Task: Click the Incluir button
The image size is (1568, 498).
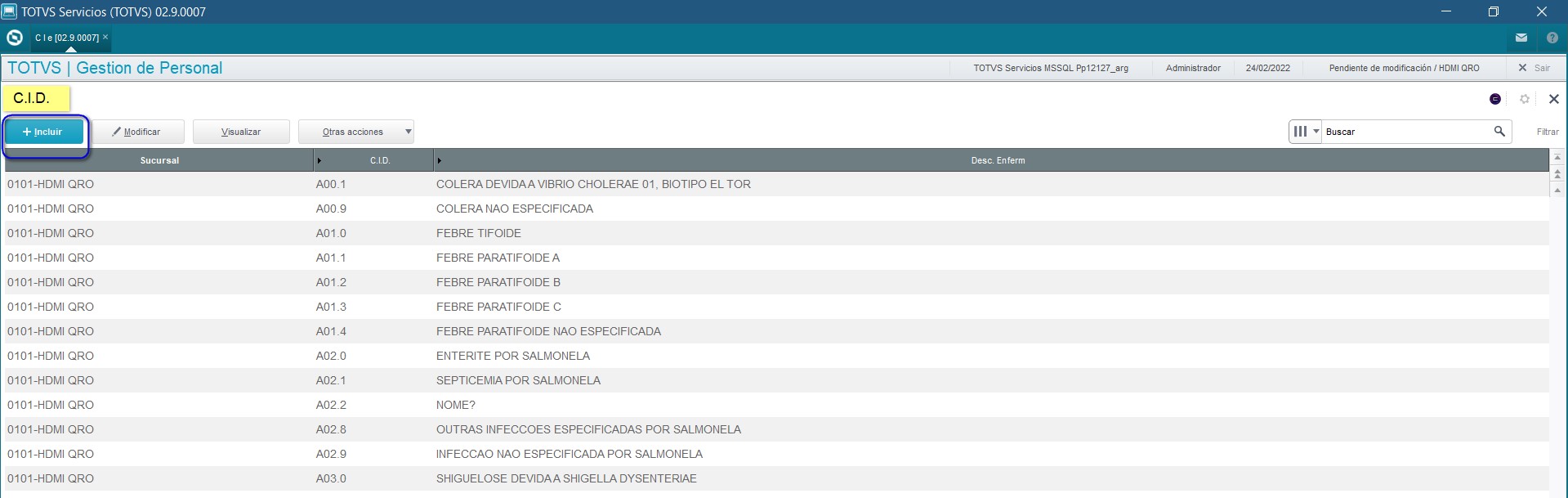Action: [44, 132]
